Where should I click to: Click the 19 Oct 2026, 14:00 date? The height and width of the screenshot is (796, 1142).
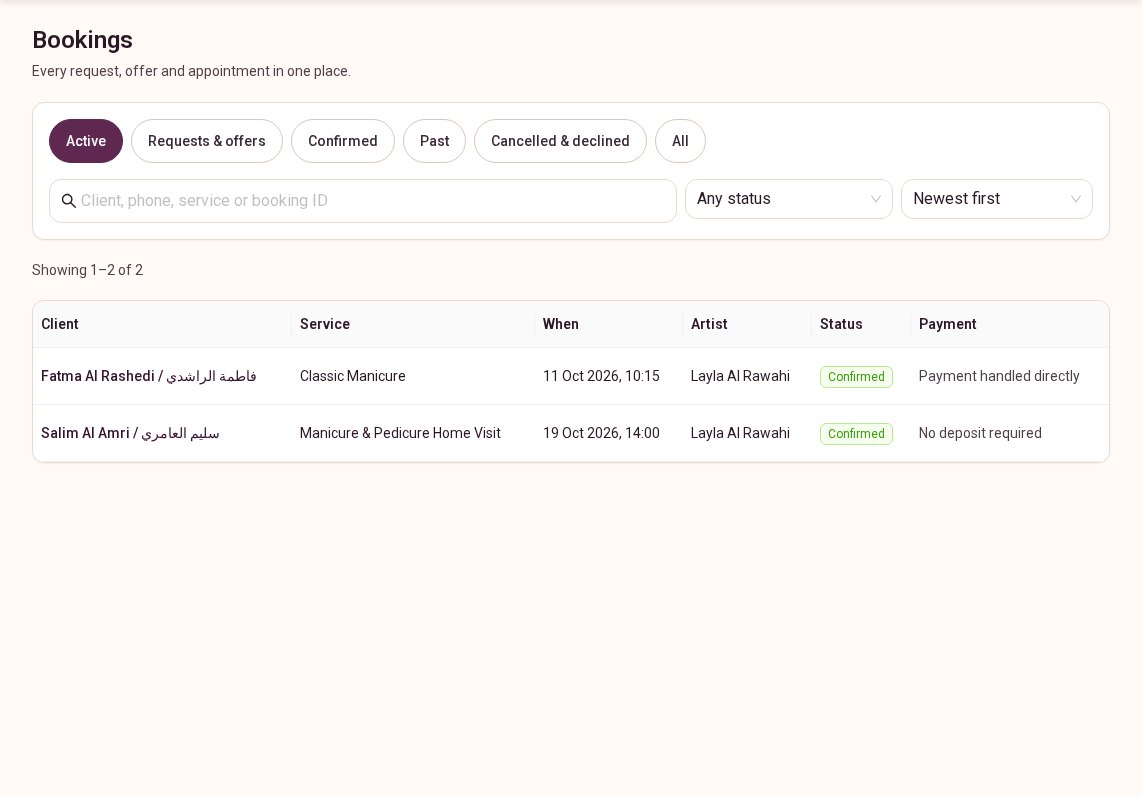602,433
